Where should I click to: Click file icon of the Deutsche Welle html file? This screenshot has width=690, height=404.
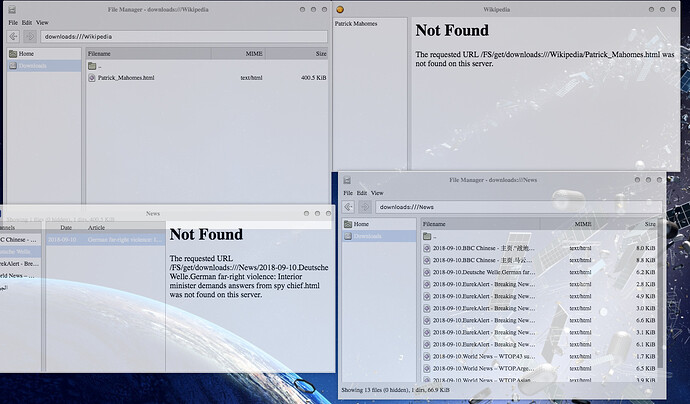(426, 272)
